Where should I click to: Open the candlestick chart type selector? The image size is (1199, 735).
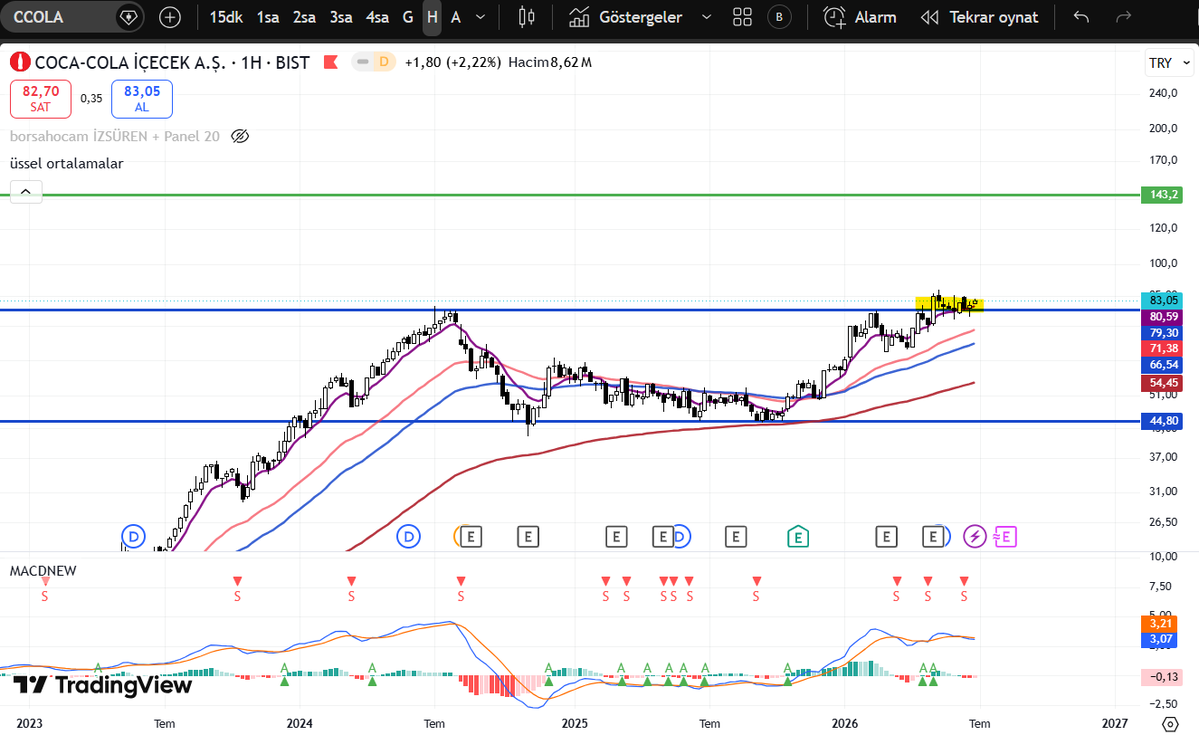coord(526,17)
